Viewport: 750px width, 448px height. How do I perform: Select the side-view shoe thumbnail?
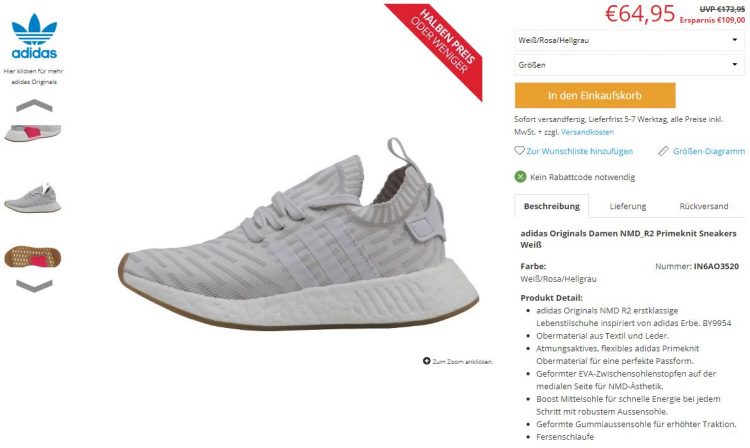click(33, 197)
